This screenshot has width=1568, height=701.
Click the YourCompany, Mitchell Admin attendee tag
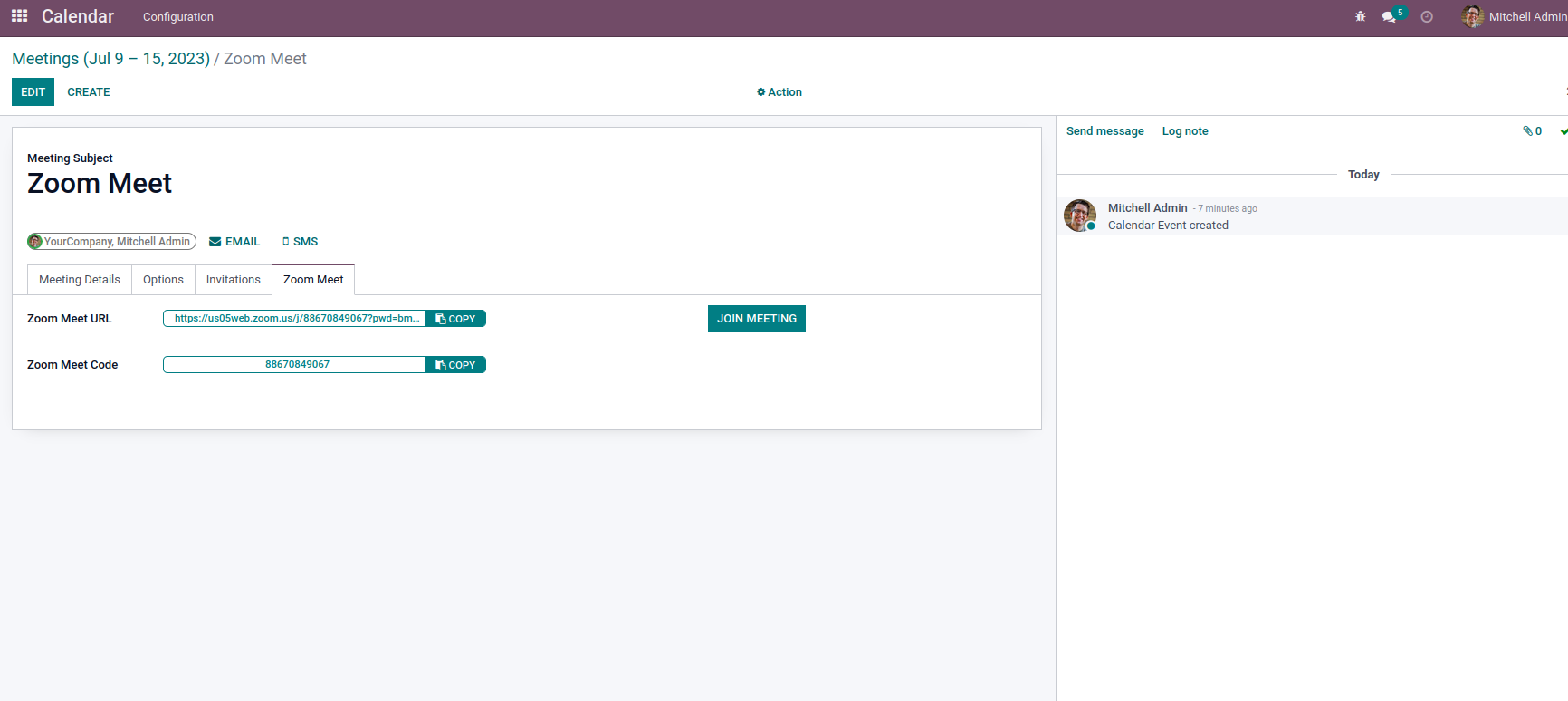pyautogui.click(x=111, y=242)
